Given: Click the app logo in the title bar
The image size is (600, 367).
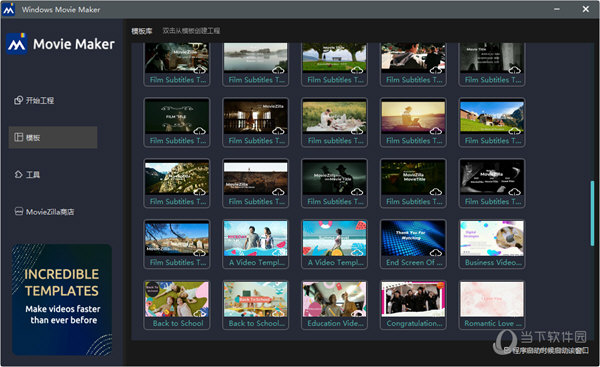Looking at the screenshot, I should click(x=8, y=9).
